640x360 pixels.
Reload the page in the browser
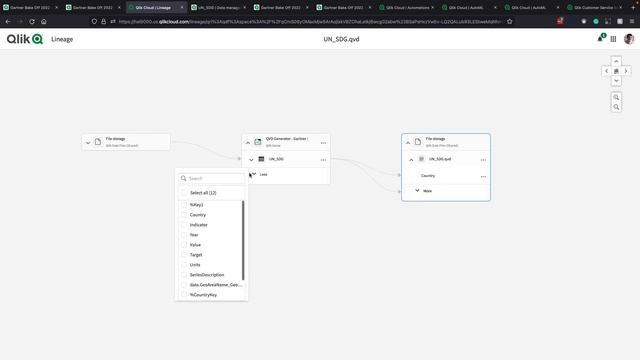click(32, 21)
